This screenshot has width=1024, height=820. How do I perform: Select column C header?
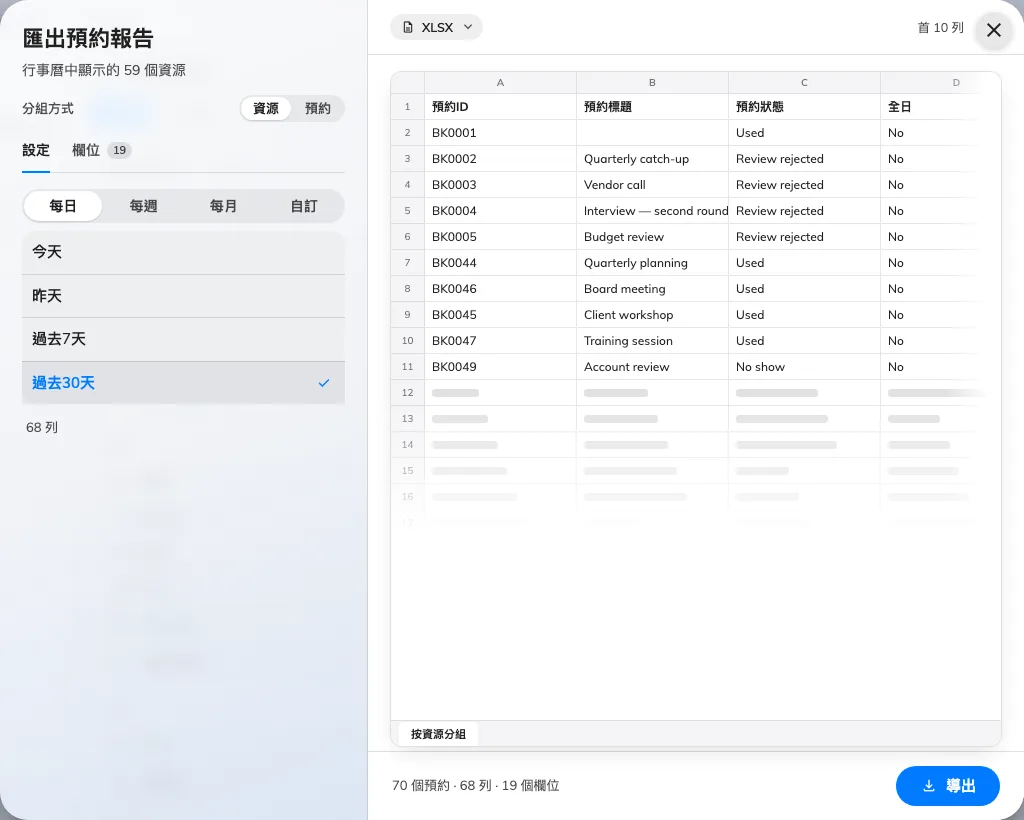click(x=805, y=83)
